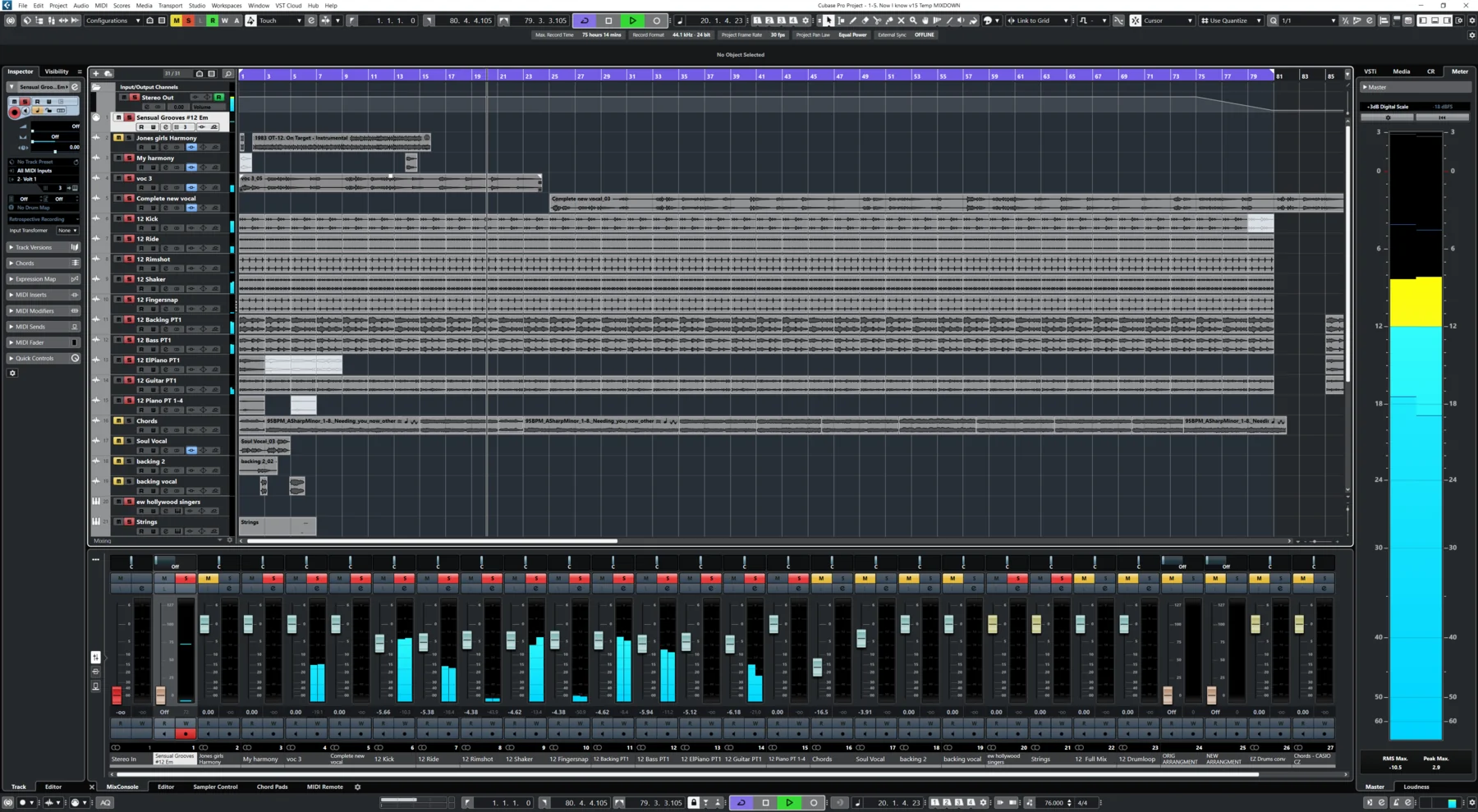
Task: Toggle the Snap on/off cross icon
Action: [1135, 21]
